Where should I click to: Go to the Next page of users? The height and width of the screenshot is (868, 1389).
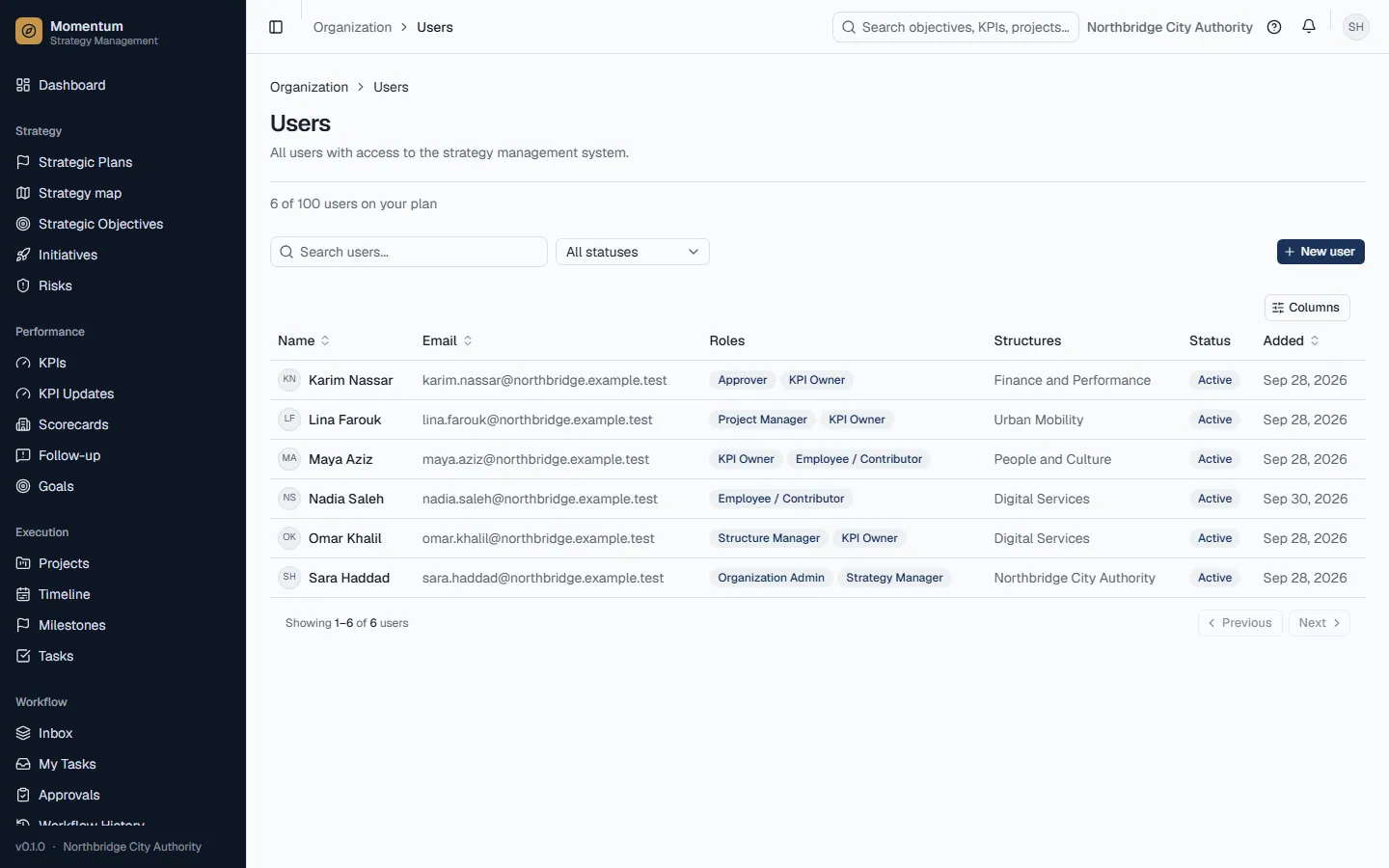click(1320, 623)
